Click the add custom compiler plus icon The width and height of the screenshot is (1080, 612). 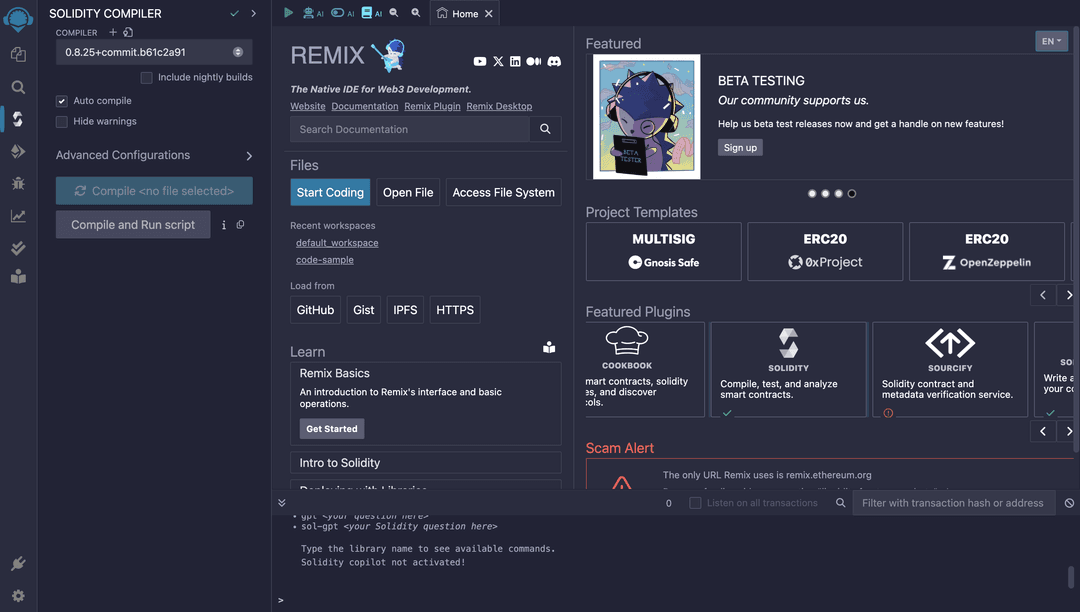113,32
